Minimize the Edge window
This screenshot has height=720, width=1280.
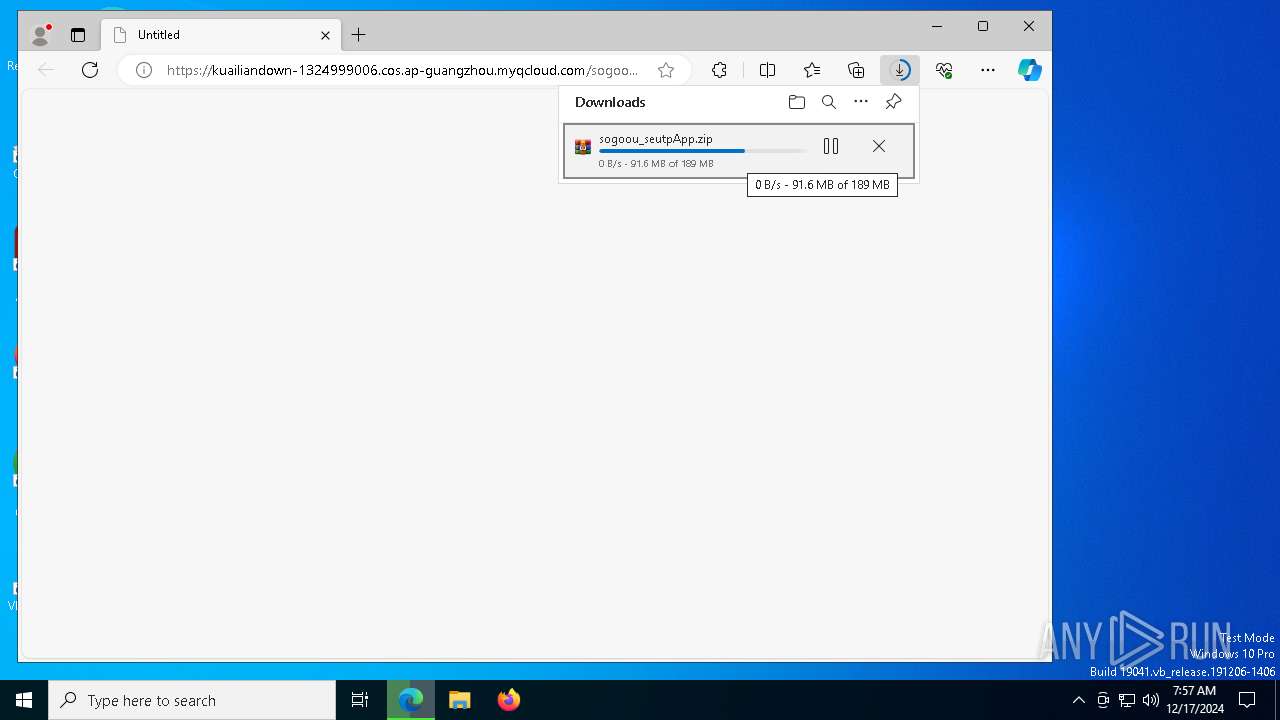937,27
